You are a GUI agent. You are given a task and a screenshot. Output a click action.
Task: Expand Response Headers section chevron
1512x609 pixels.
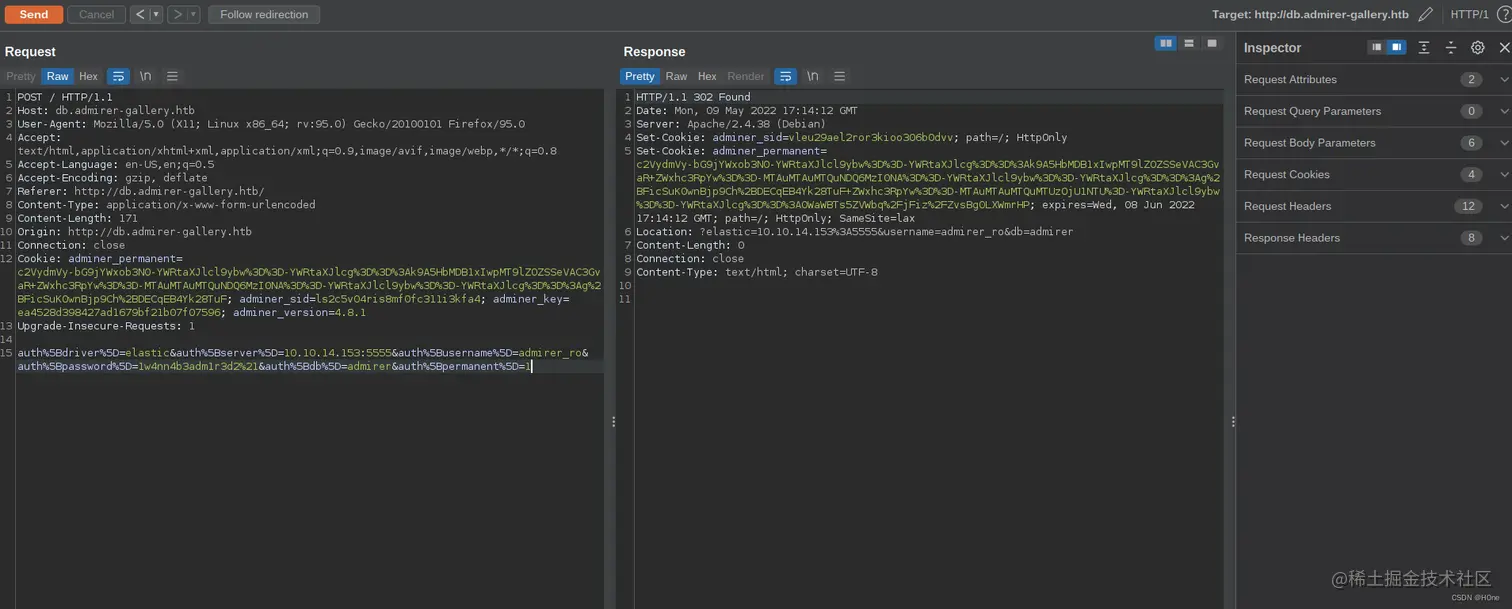click(1504, 238)
